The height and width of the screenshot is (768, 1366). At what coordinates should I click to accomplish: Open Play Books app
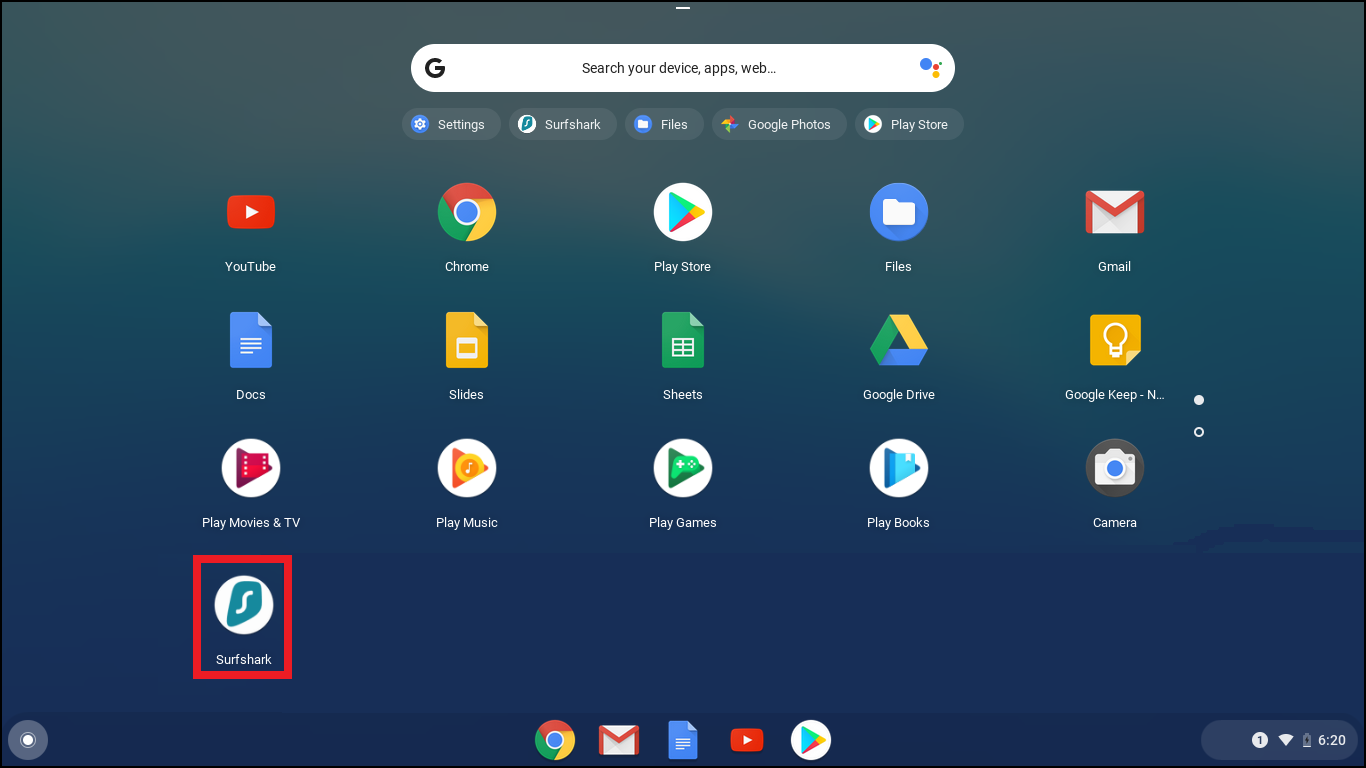[898, 468]
